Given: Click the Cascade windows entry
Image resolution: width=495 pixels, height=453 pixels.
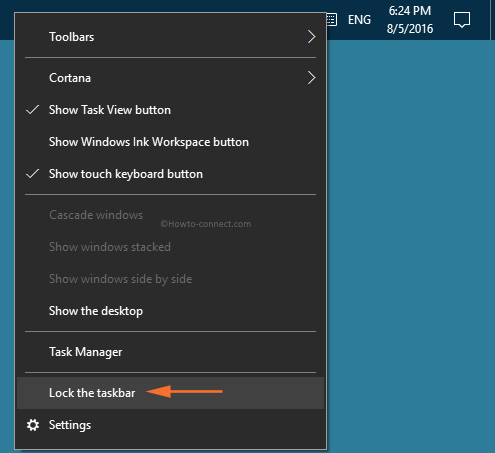Looking at the screenshot, I should tap(170, 215).
